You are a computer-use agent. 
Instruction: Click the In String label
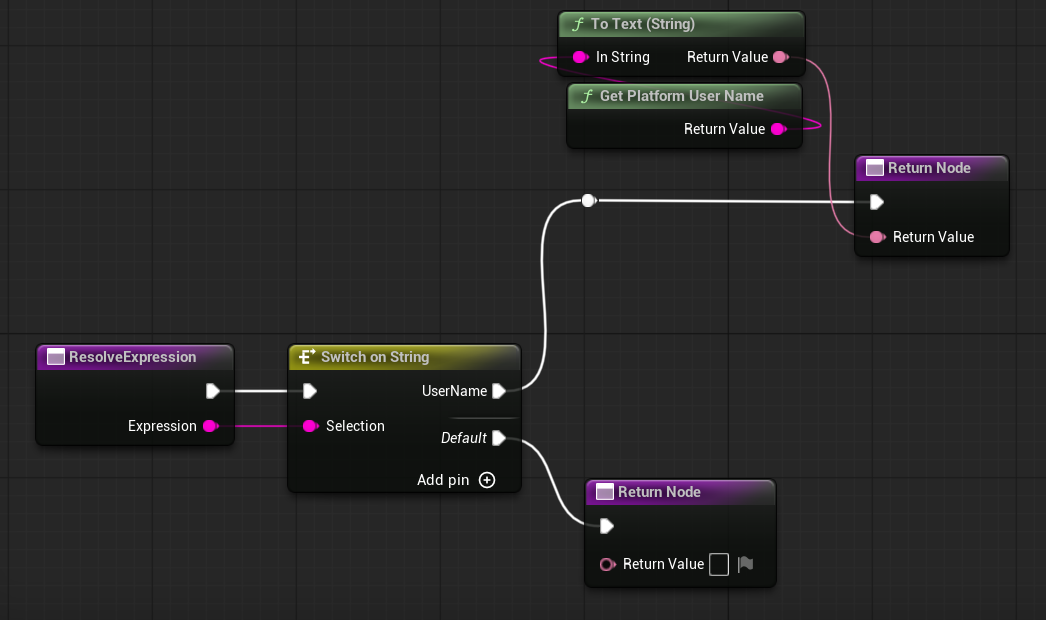coord(622,57)
